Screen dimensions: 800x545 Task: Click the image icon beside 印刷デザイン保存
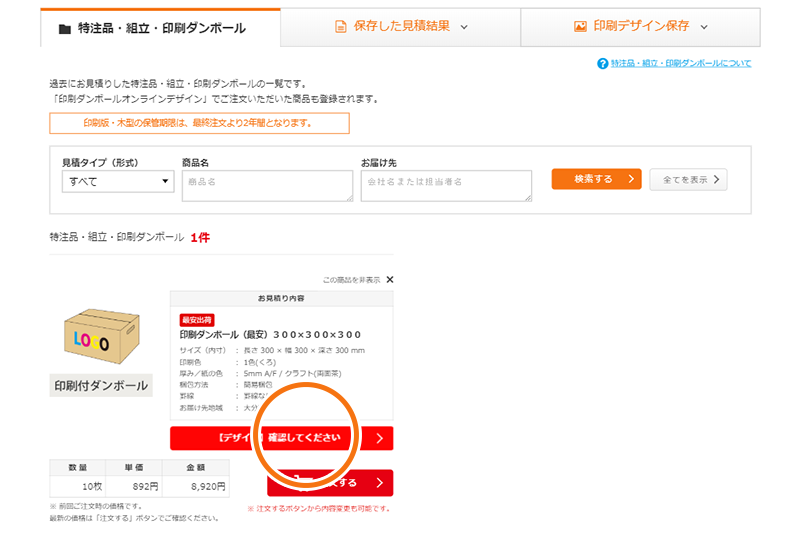(580, 27)
